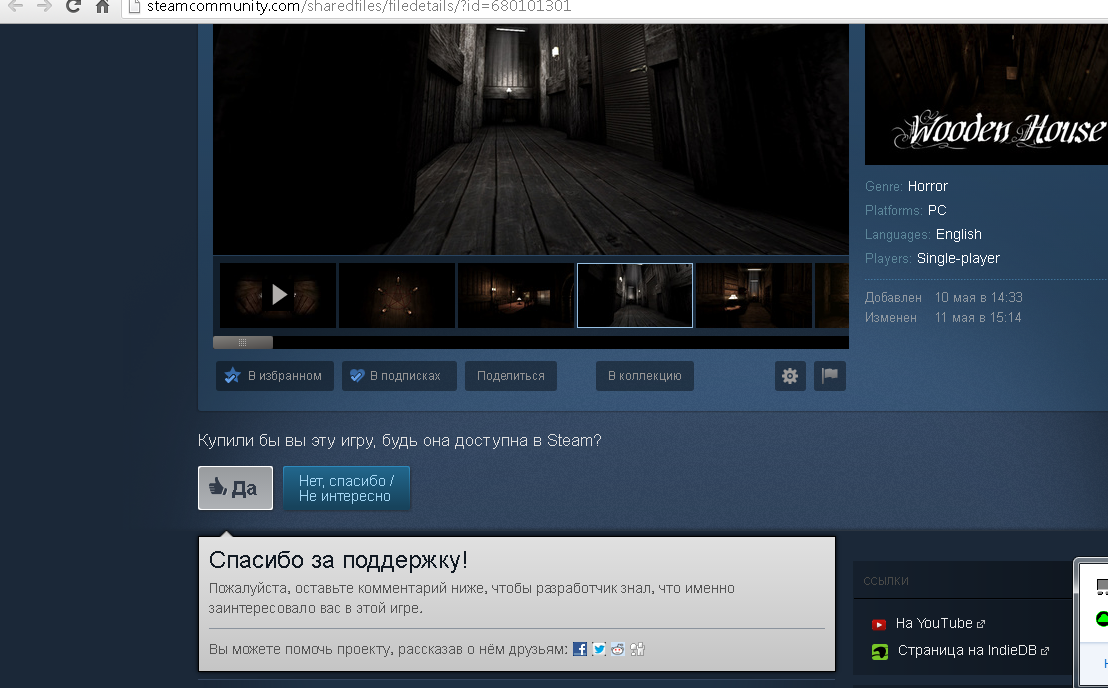Report the item with the flag icon
Screen dimensions: 1108x688
[830, 376]
